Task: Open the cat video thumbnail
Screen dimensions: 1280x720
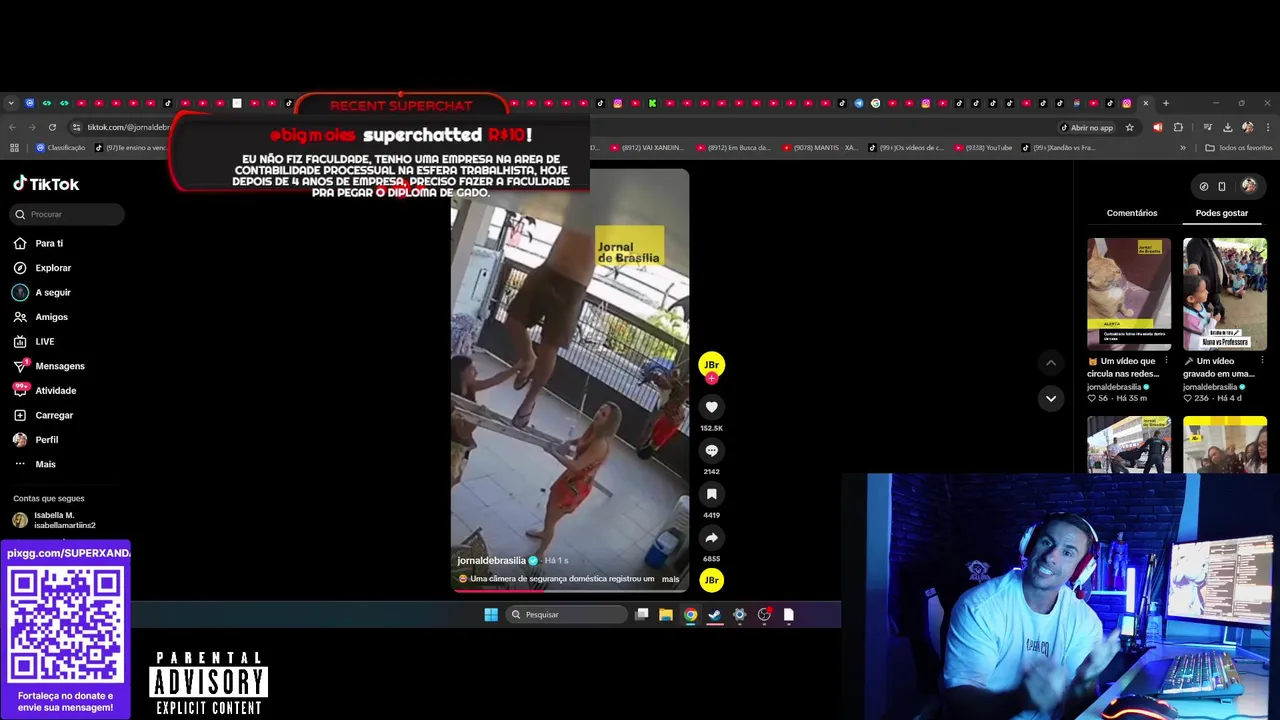Action: tap(1129, 294)
